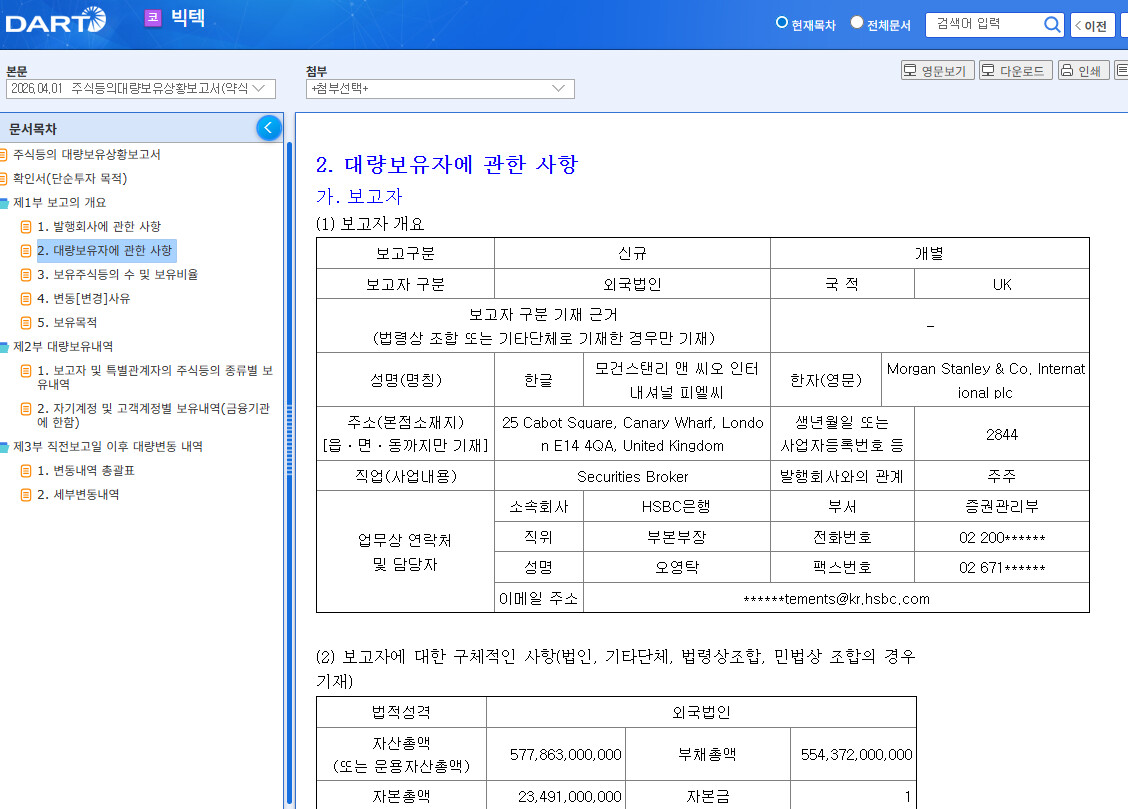1128x809 pixels.
Task: Click the document icon beside 확인서(단순투자 목적)
Action: click(4, 179)
